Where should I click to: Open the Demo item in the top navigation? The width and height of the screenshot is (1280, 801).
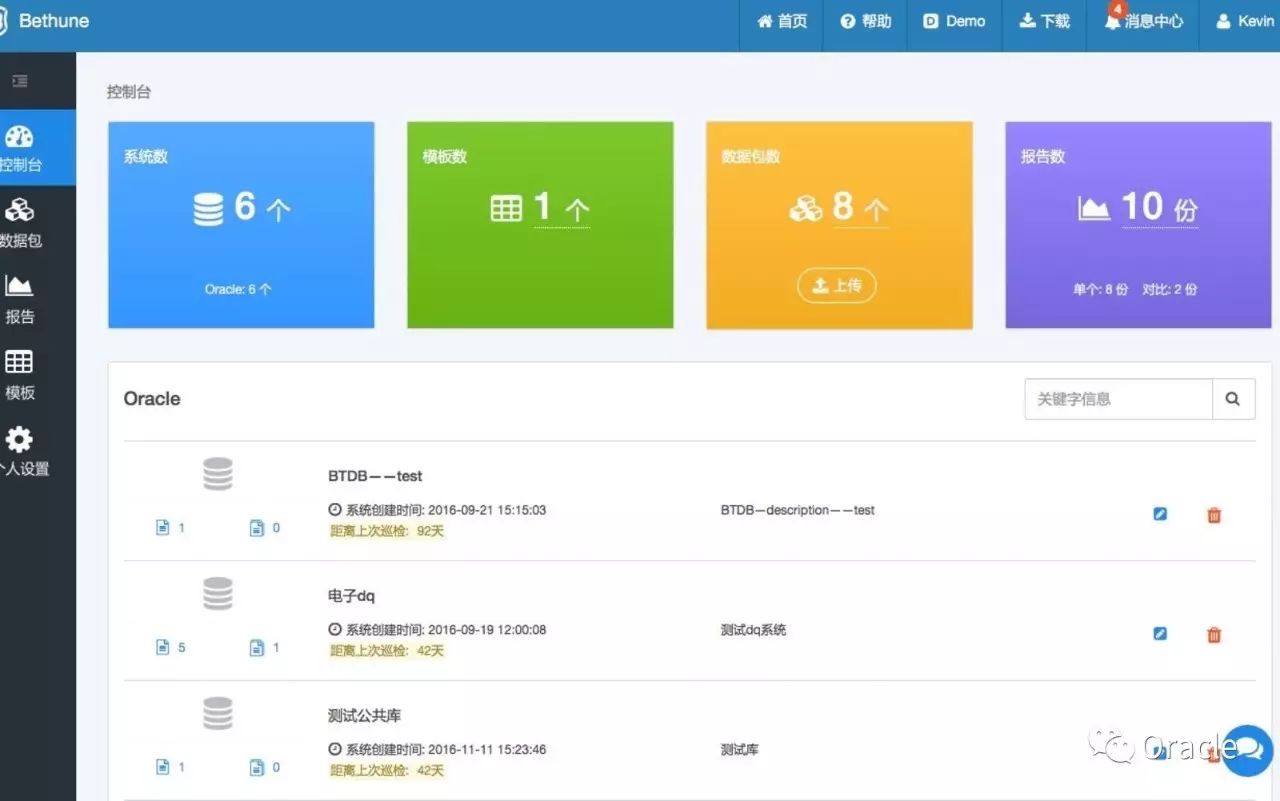[x=954, y=21]
